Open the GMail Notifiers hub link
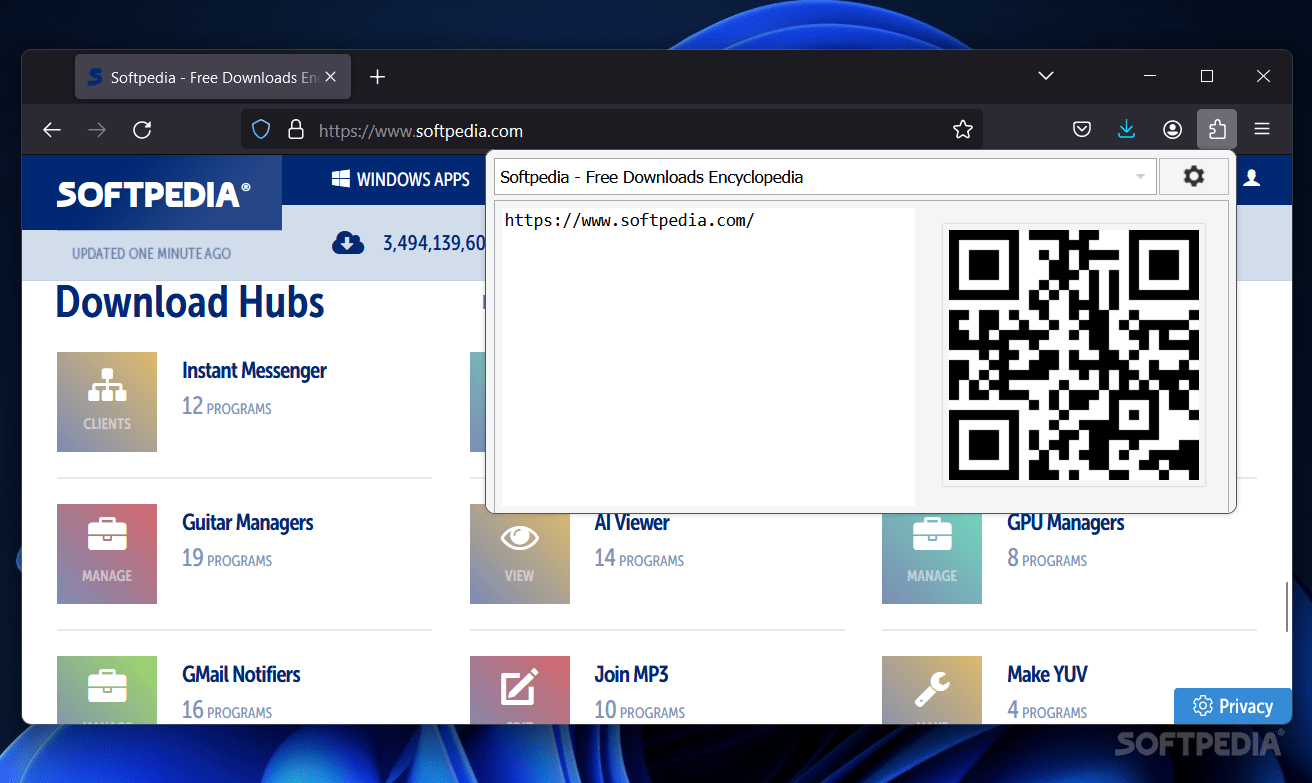Image resolution: width=1312 pixels, height=783 pixels. (x=241, y=675)
